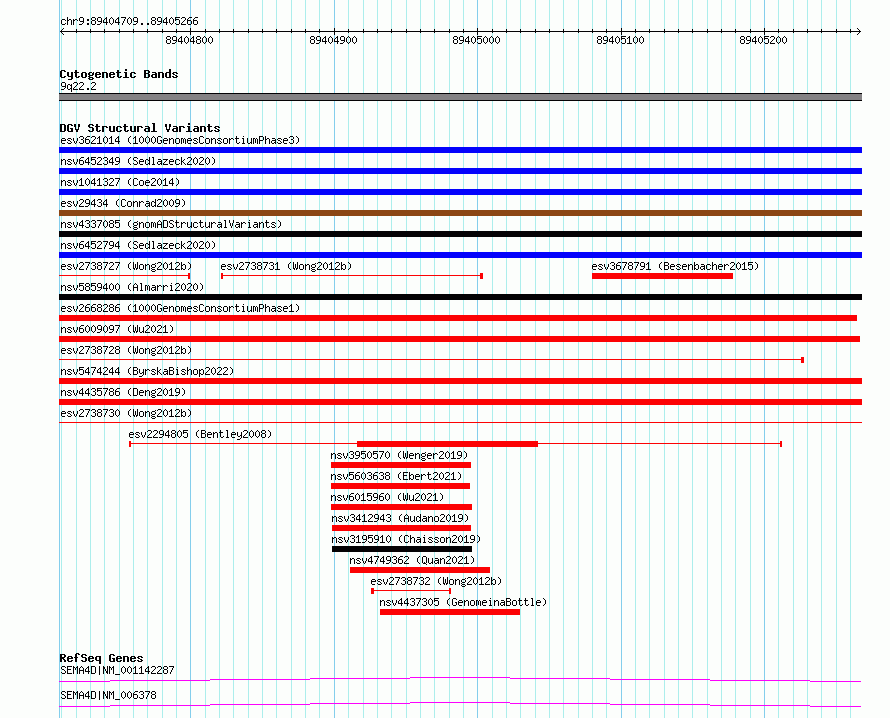Select the black bar under nsv4337085
890x718 pixels.
460,234
